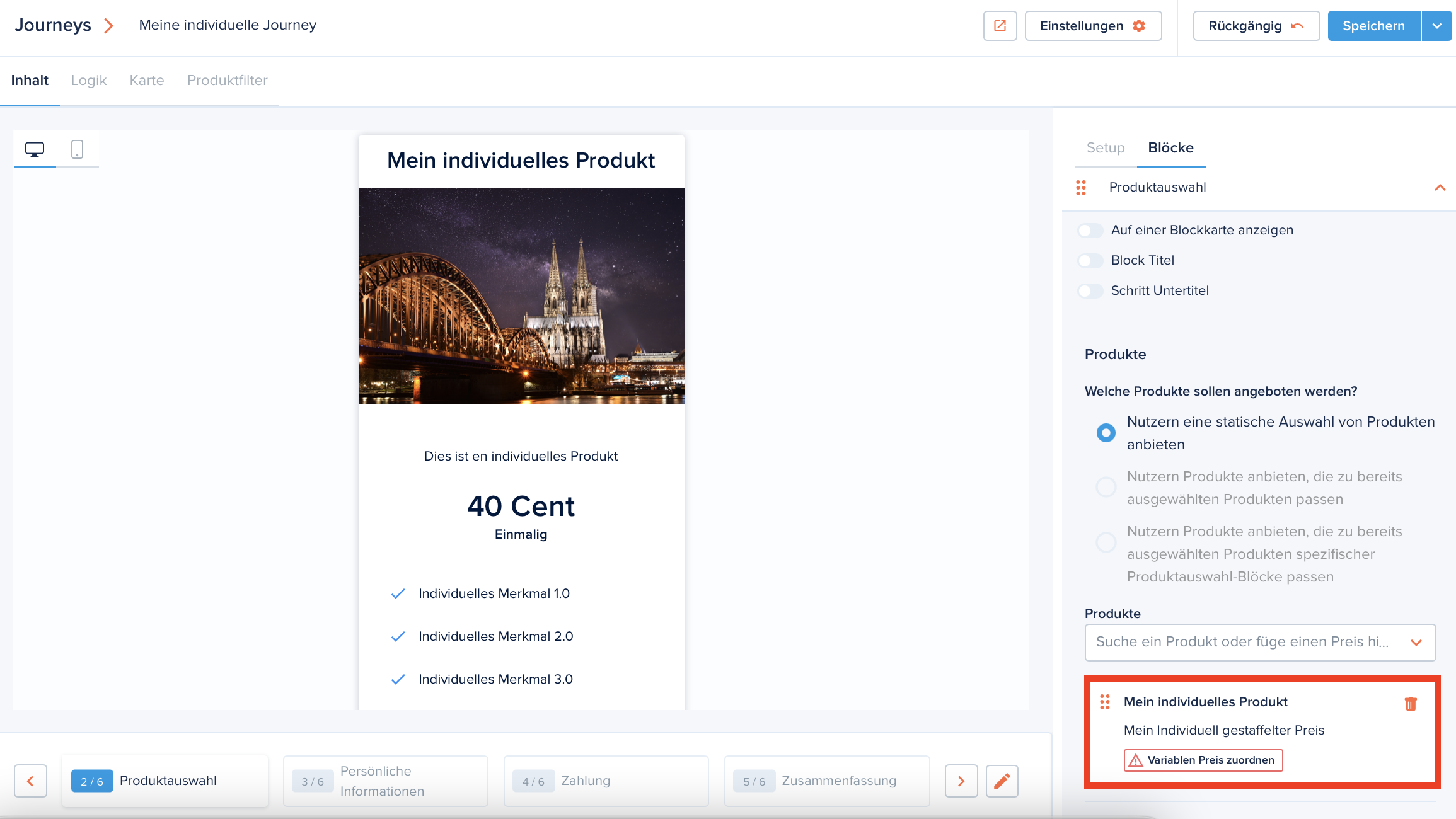Click Variablen Preis zuordnen warning button
1456x819 pixels.
(1203, 760)
